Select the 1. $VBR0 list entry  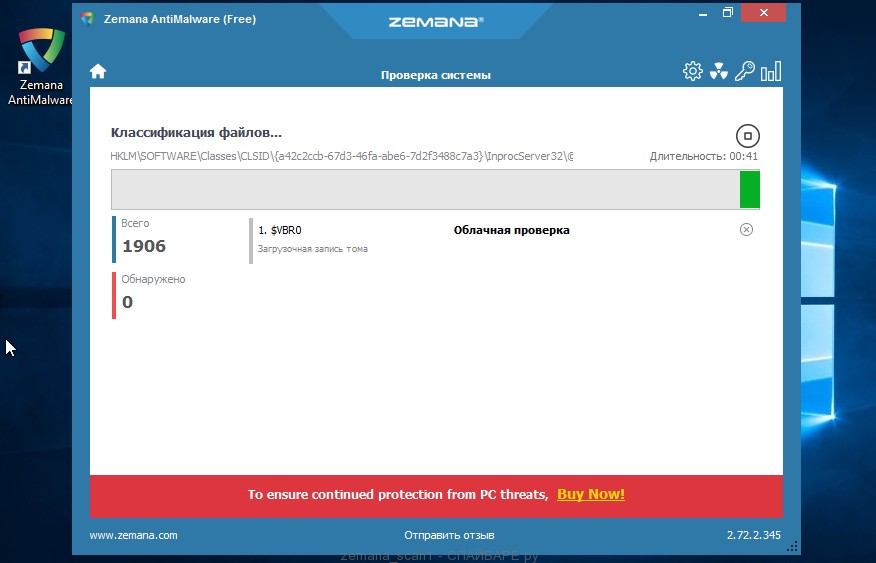pyautogui.click(x=280, y=230)
